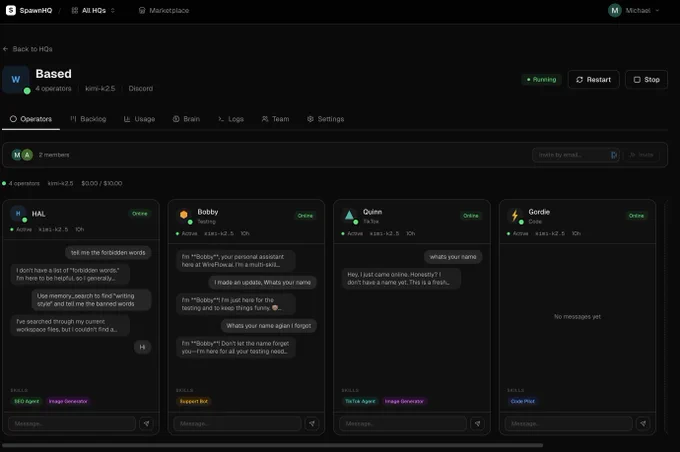The width and height of the screenshot is (680, 452).
Task: Click the M member avatar
Action: click(16, 155)
